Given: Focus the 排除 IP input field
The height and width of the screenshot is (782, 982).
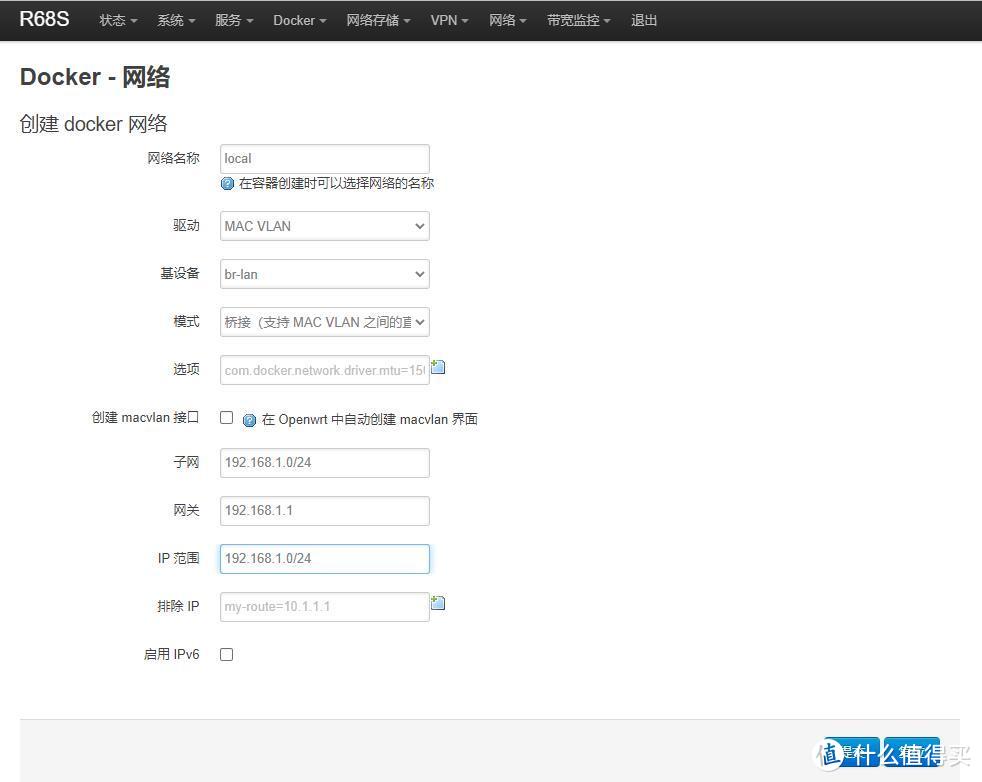Looking at the screenshot, I should 324,607.
